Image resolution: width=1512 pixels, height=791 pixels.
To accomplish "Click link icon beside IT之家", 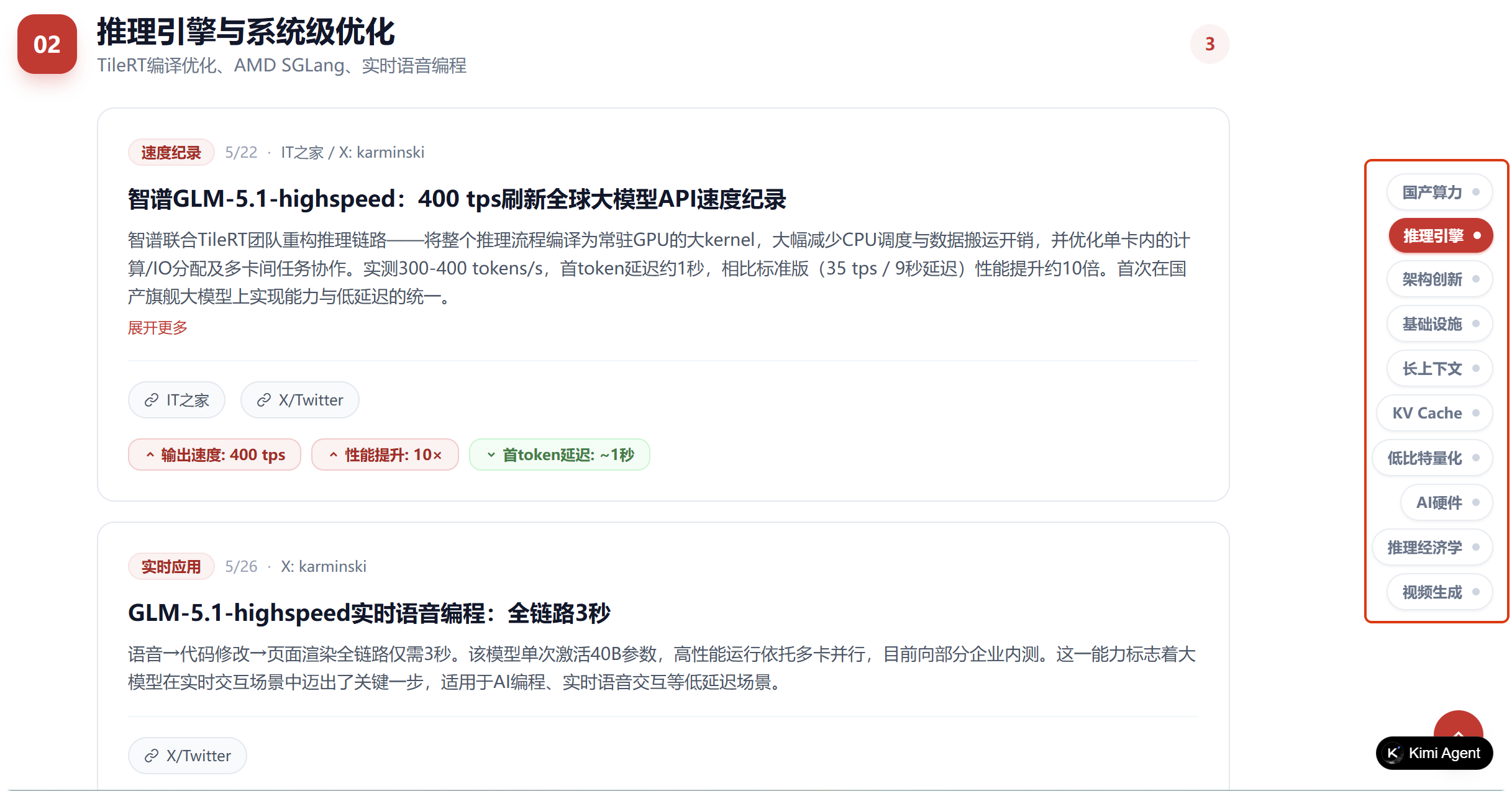I will [151, 400].
